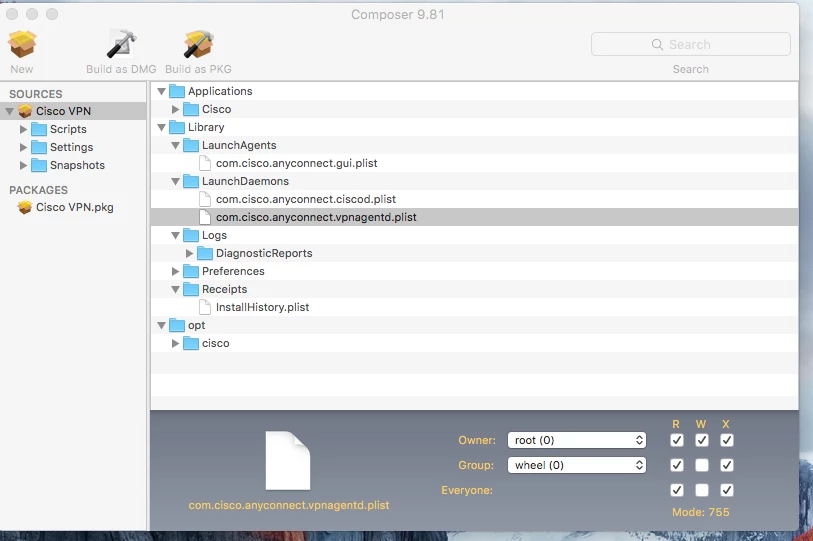Collapse the opt folder triangle
Screen dimensions: 813x541
161,326
